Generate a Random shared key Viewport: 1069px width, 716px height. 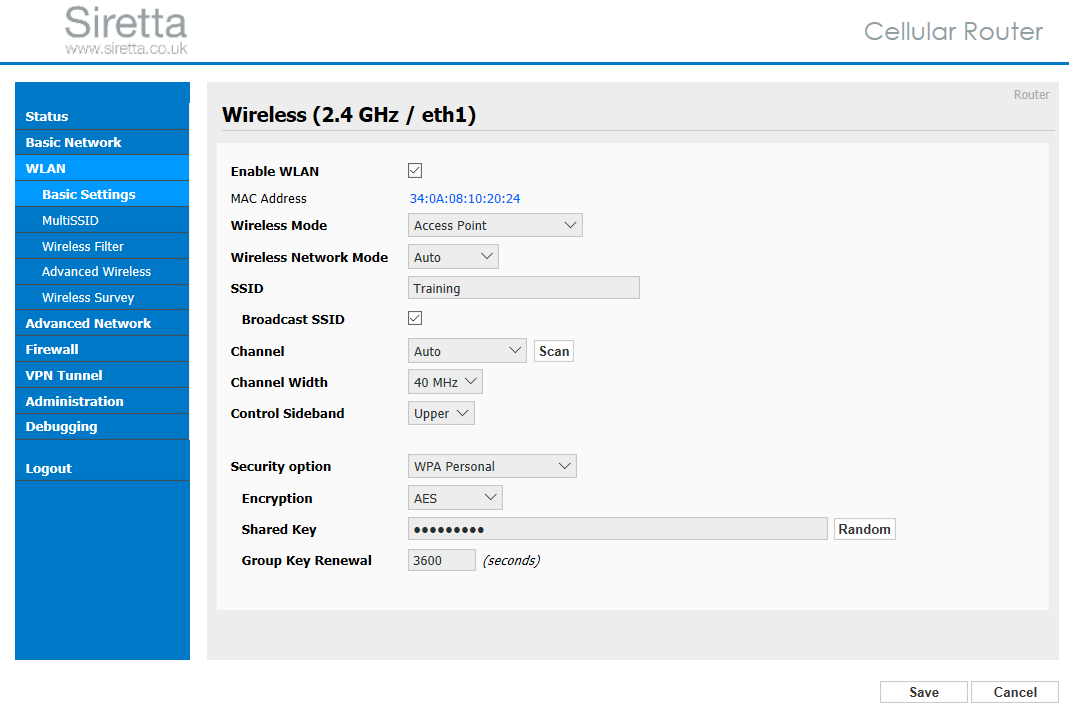tap(864, 529)
